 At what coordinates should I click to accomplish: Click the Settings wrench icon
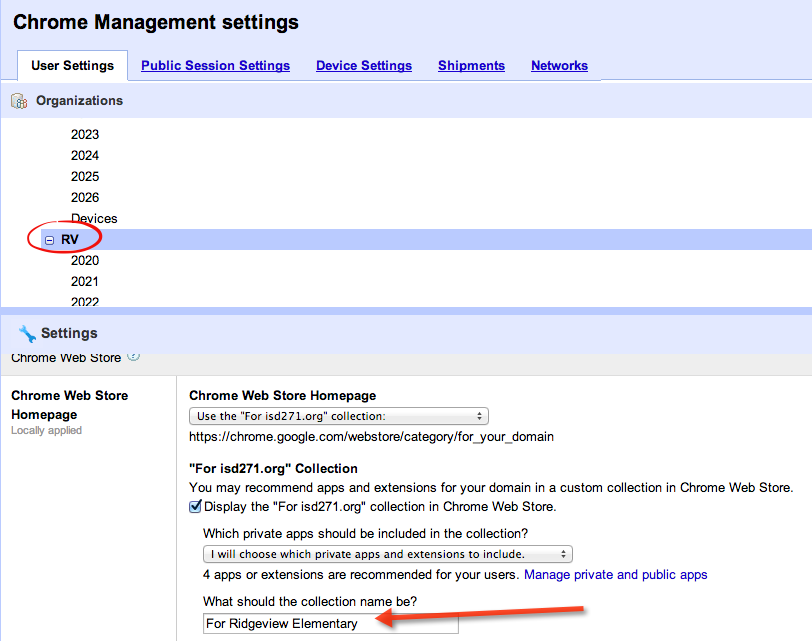point(27,333)
